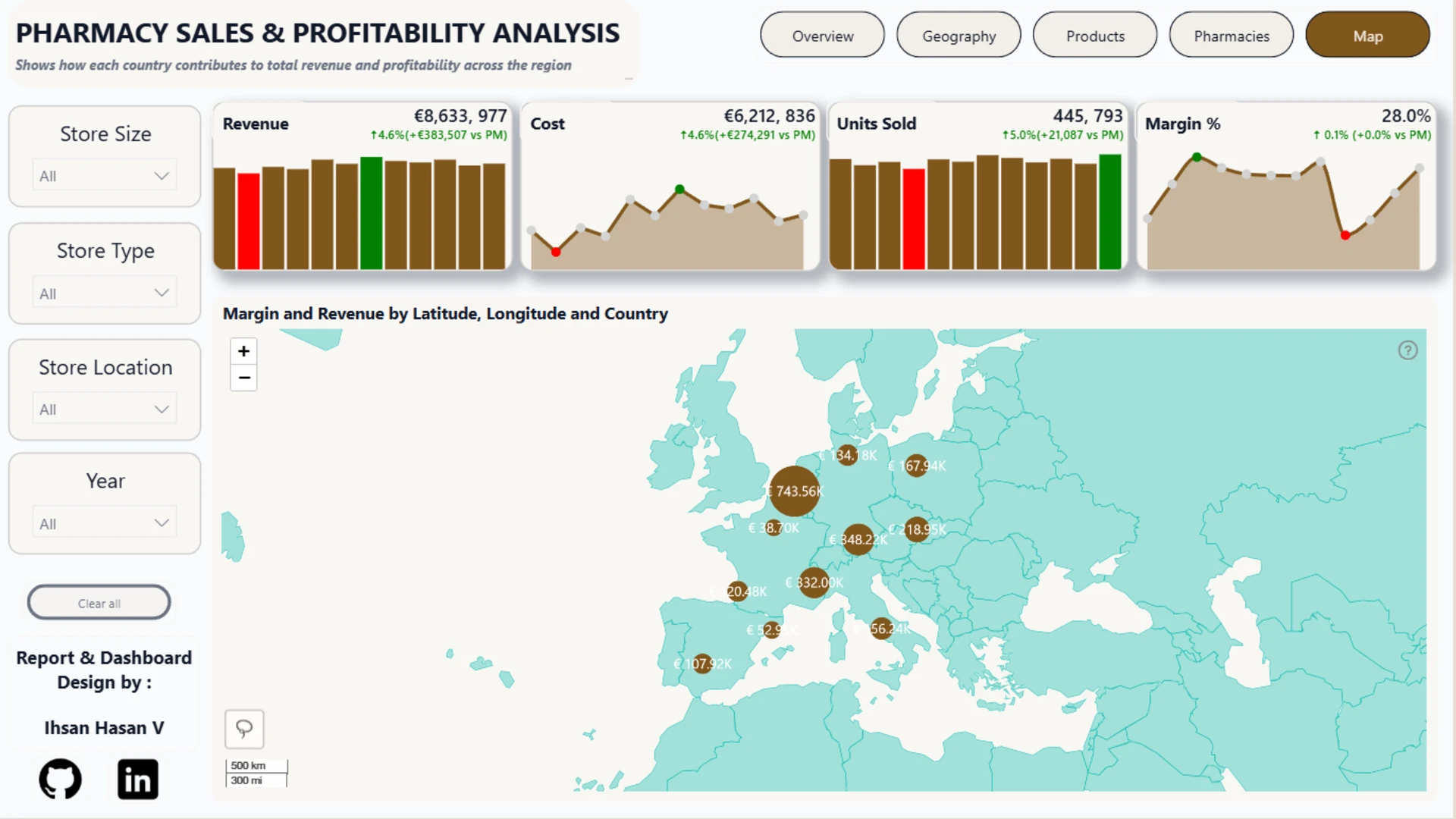Click the map zoom in plus button

243,351
